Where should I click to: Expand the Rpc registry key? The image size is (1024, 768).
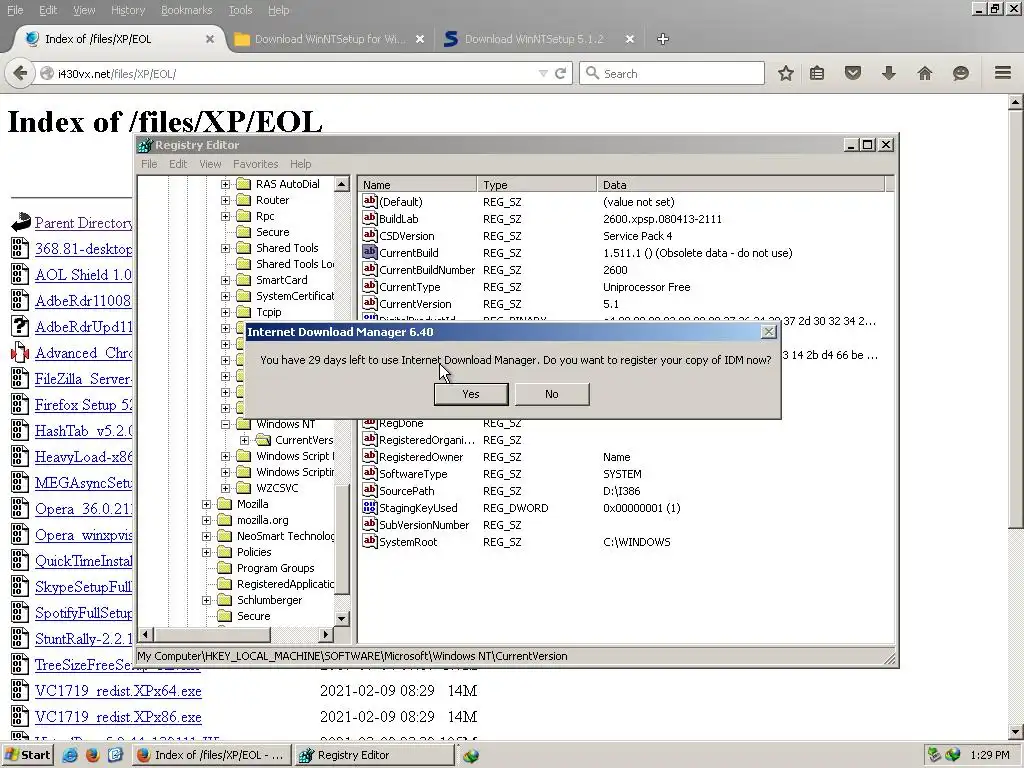225,216
